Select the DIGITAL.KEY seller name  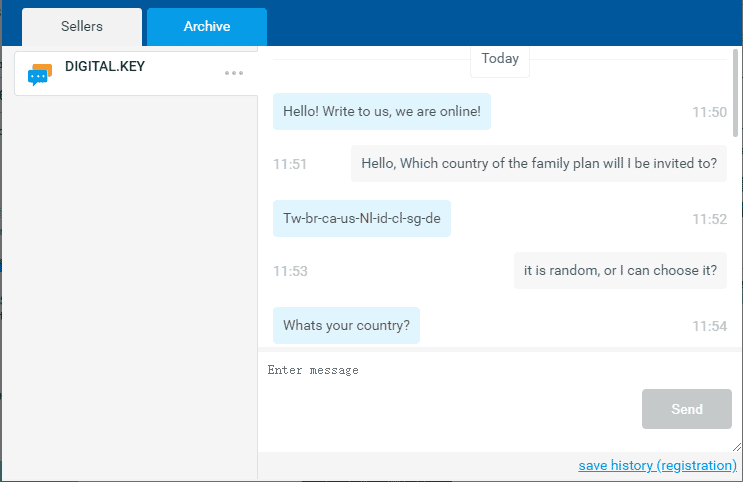[x=104, y=66]
